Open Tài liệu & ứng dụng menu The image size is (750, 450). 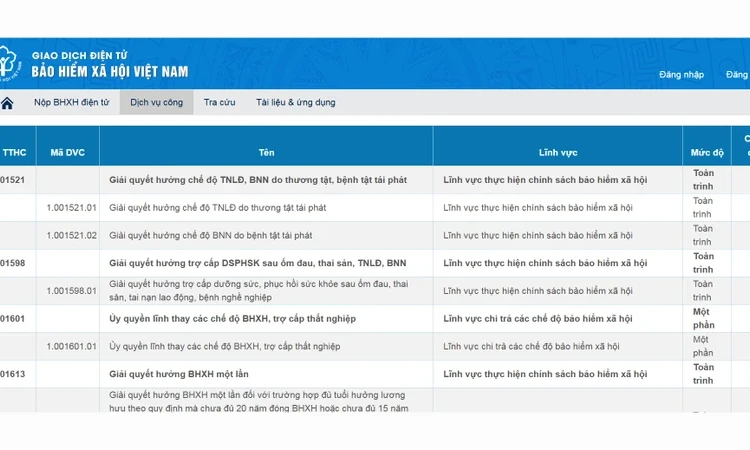pos(296,102)
